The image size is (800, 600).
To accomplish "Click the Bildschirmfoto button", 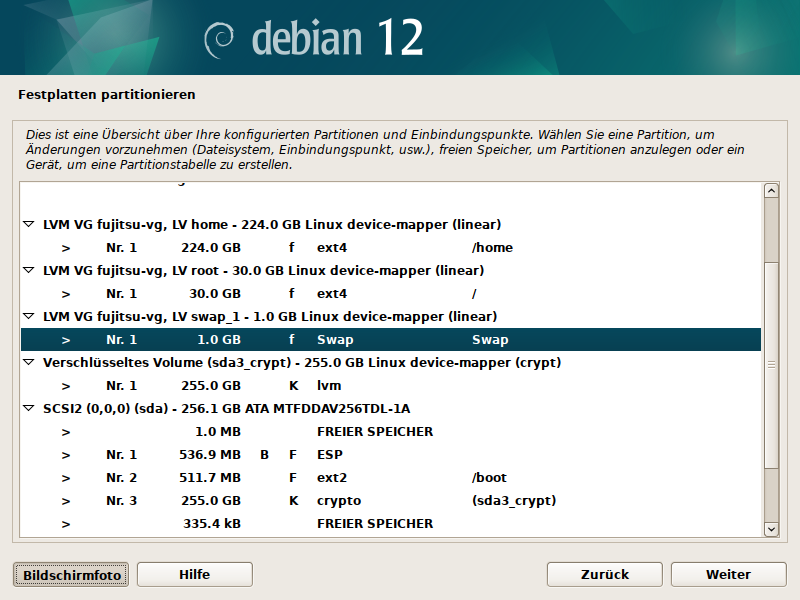I will [x=71, y=575].
